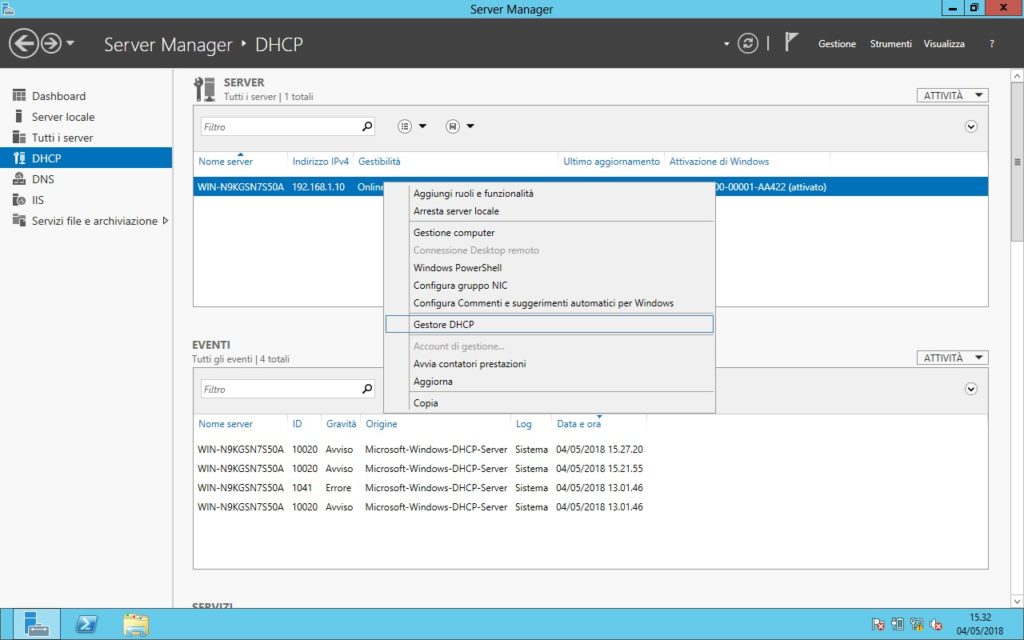Open the notifications flag
The height and width of the screenshot is (640, 1024).
pos(791,43)
